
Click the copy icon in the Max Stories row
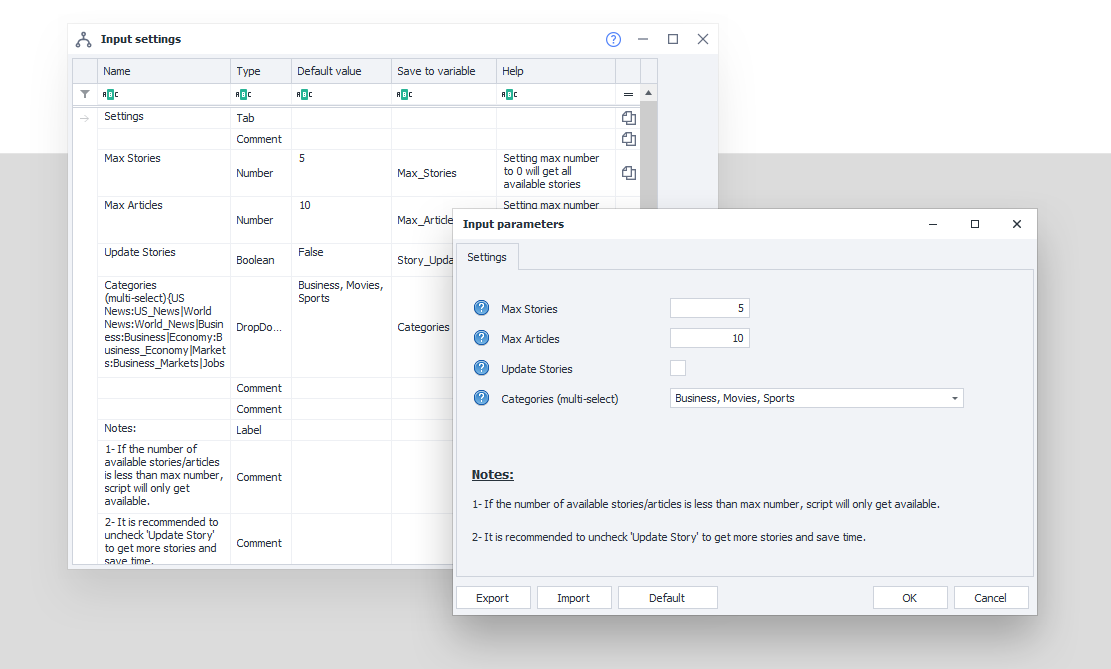(x=628, y=173)
